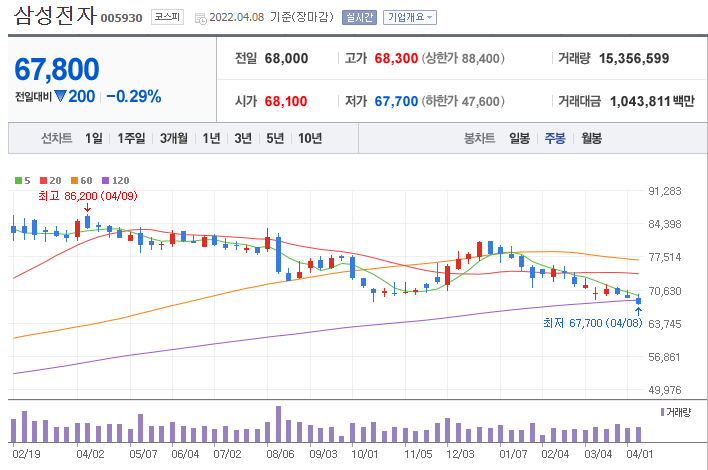Image resolution: width=708 pixels, height=470 pixels.
Task: Click the stock name 삼성전자
Action: tap(56, 15)
